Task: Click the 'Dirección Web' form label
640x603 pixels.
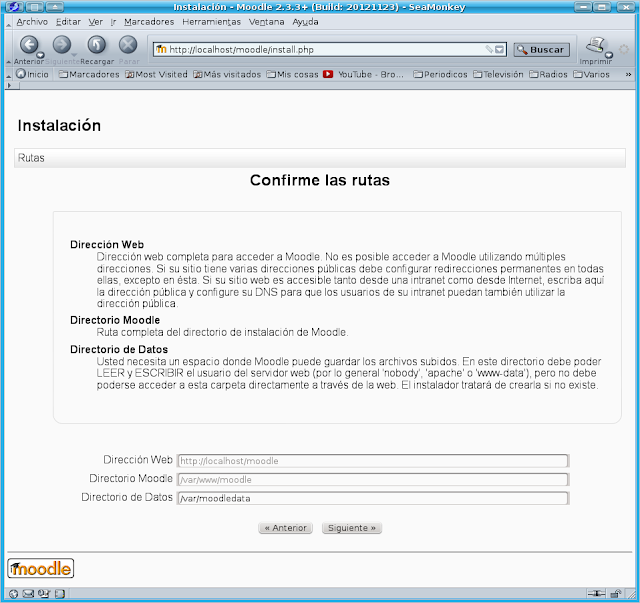Action: 138,460
